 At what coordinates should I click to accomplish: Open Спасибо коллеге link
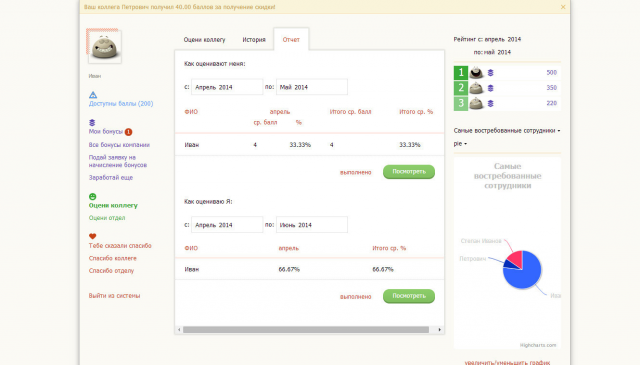pos(113,258)
